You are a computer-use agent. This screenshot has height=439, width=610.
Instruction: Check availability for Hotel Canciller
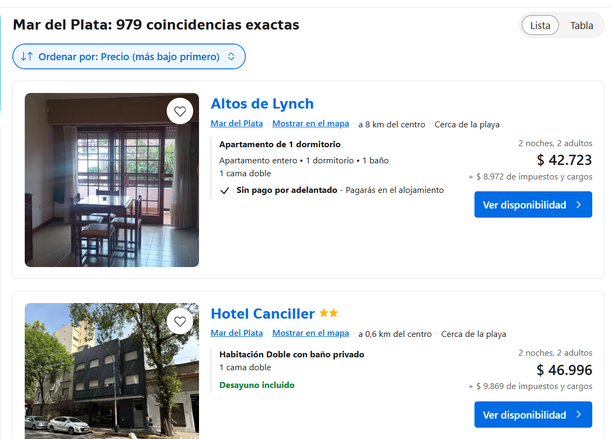pyautogui.click(x=533, y=415)
